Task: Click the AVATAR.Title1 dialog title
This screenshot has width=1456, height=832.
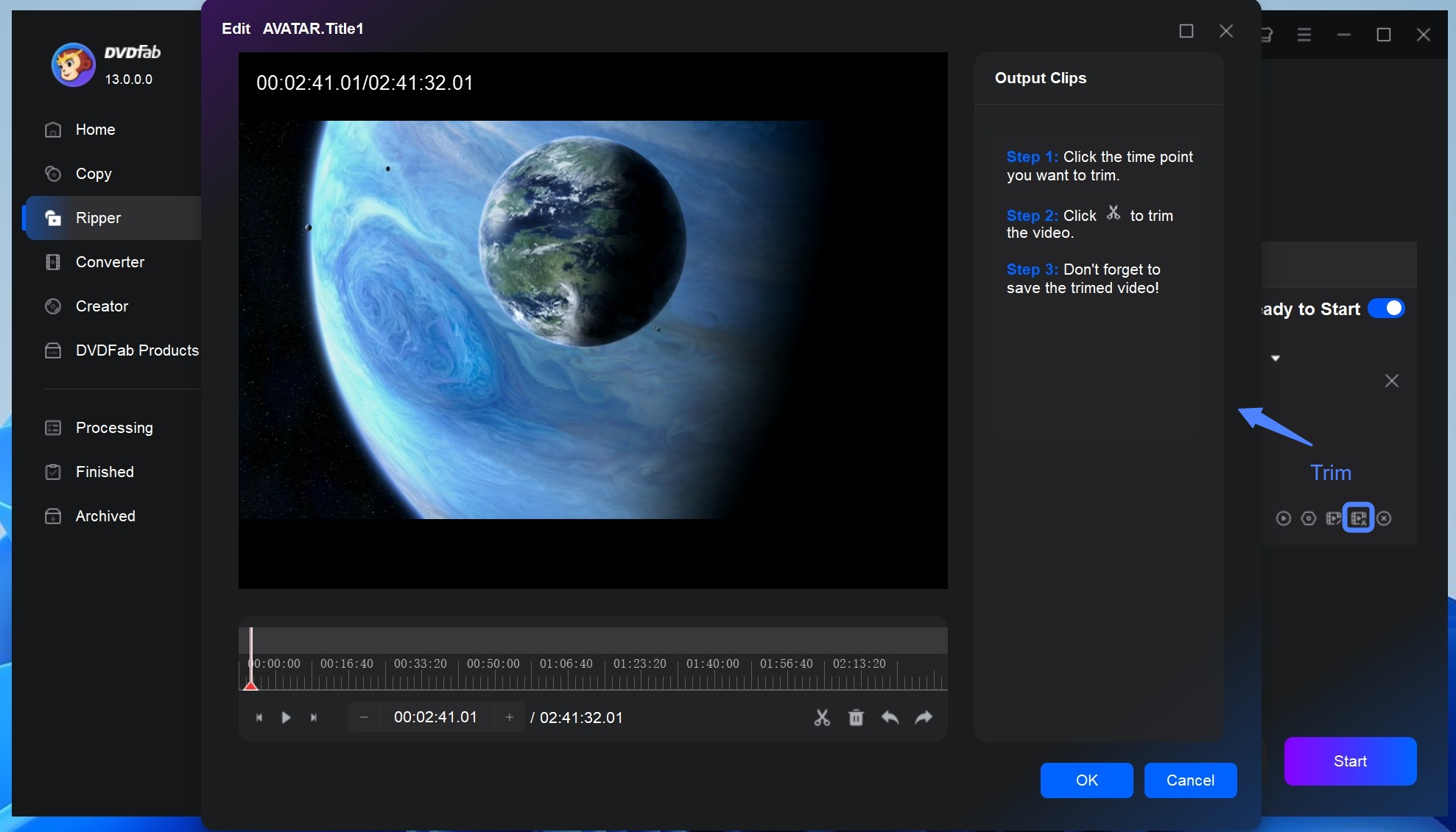Action: coord(313,29)
